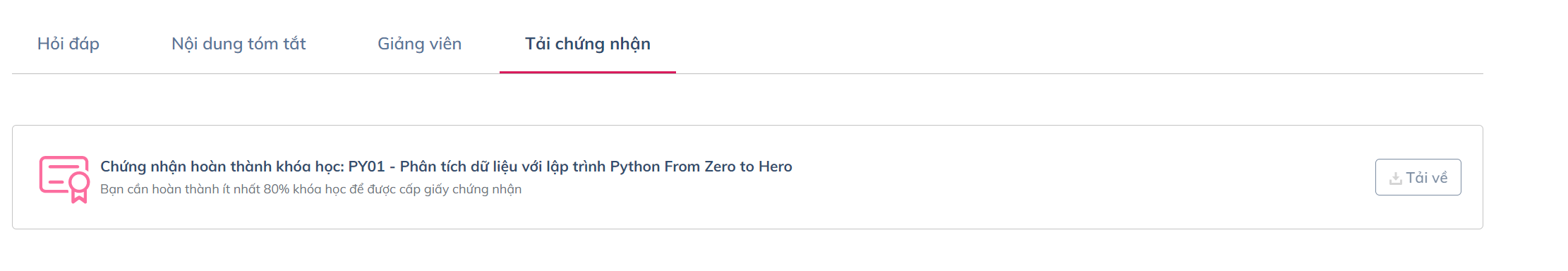Image resolution: width=1568 pixels, height=271 pixels.
Task: Click the download arrow icon in Tải về
Action: 1395,179
